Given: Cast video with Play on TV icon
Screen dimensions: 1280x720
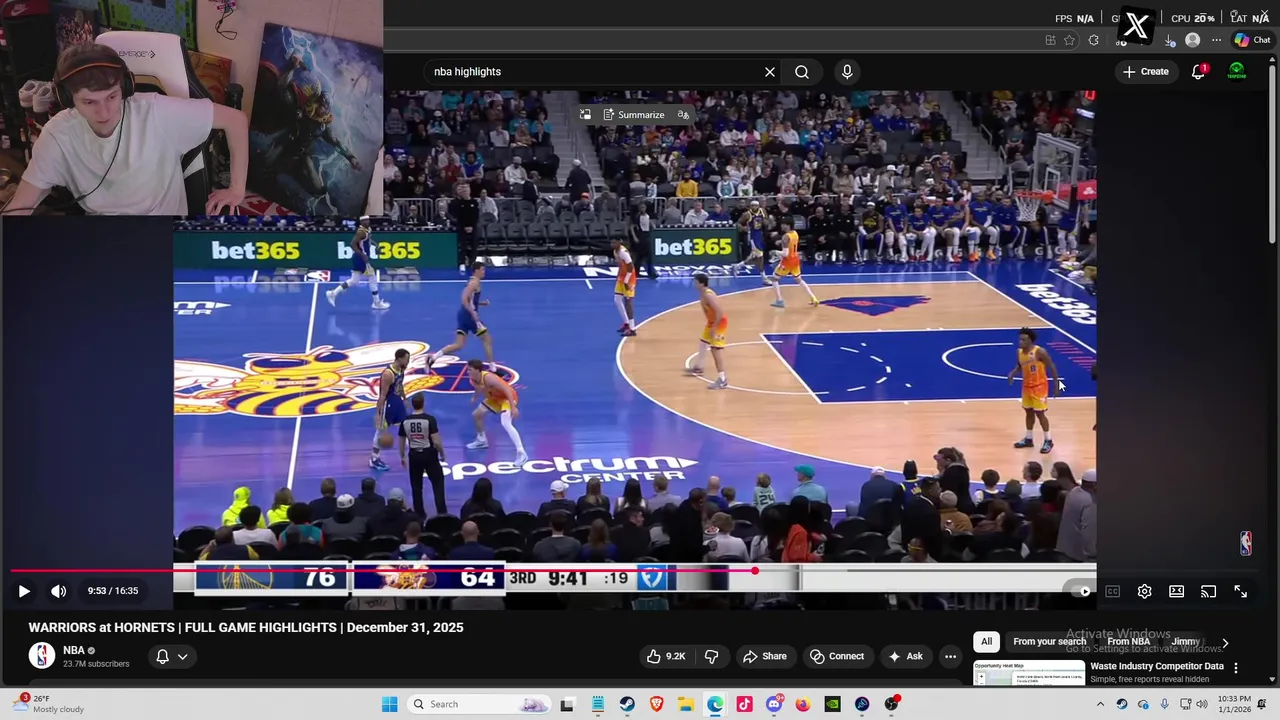Looking at the screenshot, I should tap(1208, 591).
